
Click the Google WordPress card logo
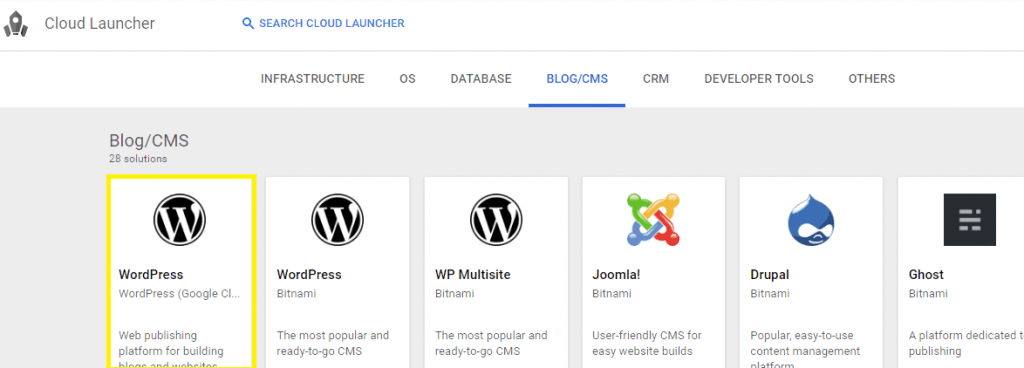point(180,219)
